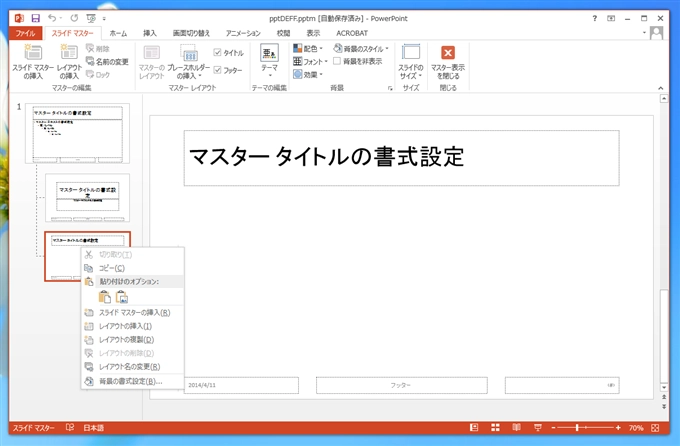Image resolution: width=680 pixels, height=446 pixels.
Task: Click the Undo arrow icon
Action: pos(52,18)
